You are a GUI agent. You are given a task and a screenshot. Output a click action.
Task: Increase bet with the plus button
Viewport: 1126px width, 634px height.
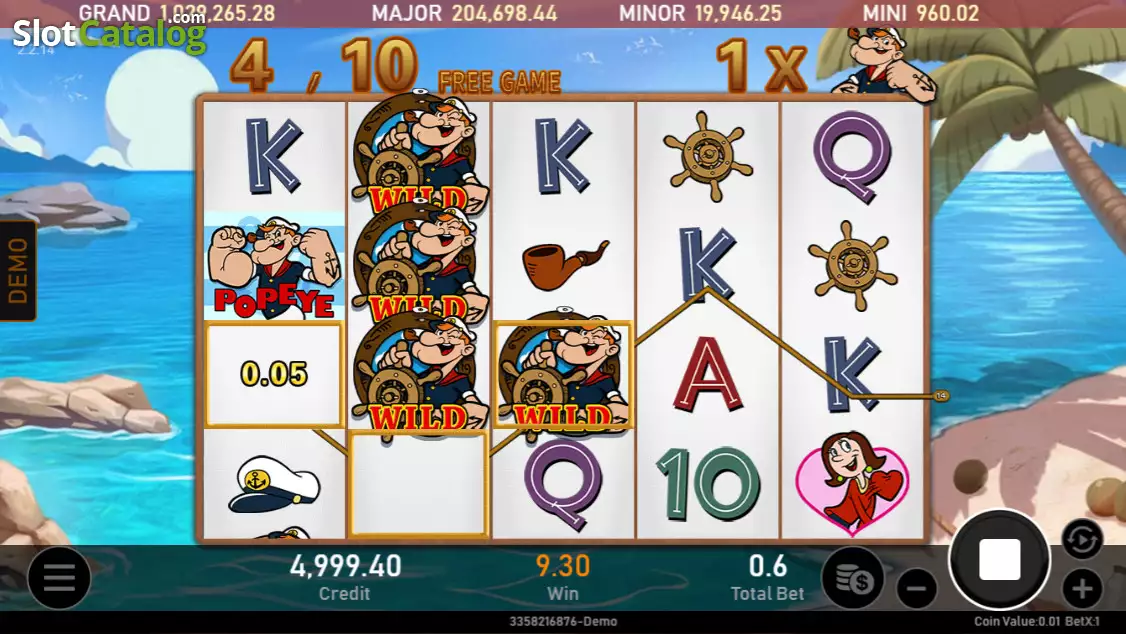pyautogui.click(x=1081, y=589)
